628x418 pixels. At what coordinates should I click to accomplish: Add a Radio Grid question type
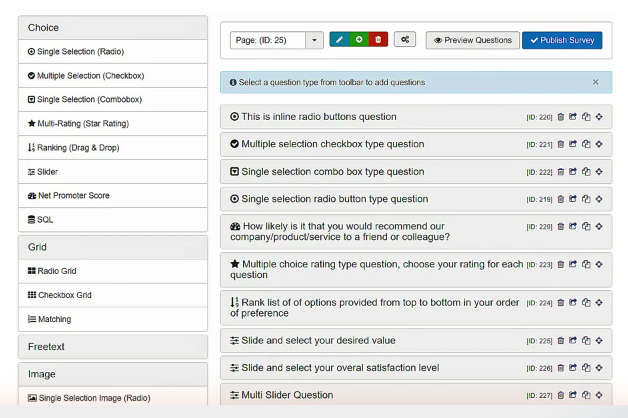(x=113, y=271)
